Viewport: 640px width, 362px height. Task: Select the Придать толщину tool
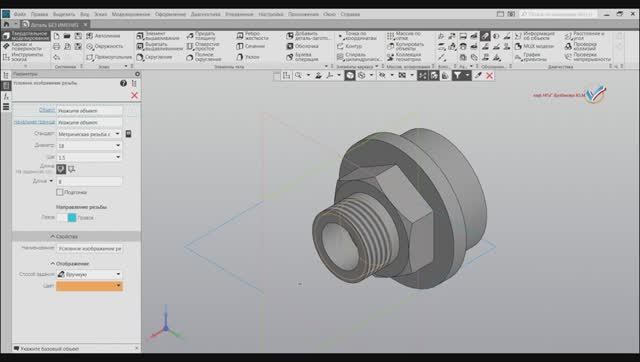point(202,36)
